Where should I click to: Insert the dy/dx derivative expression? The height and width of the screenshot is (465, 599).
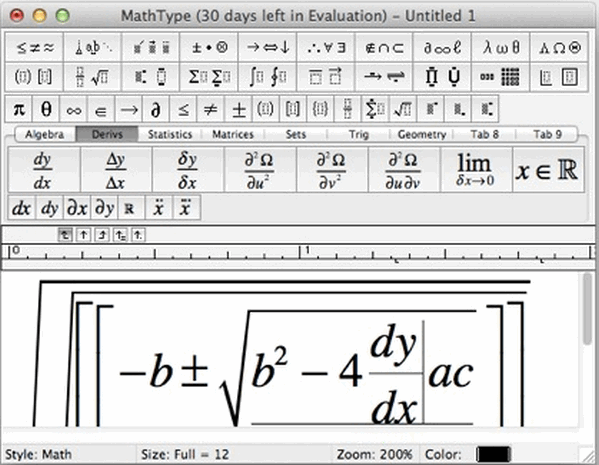pyautogui.click(x=44, y=170)
